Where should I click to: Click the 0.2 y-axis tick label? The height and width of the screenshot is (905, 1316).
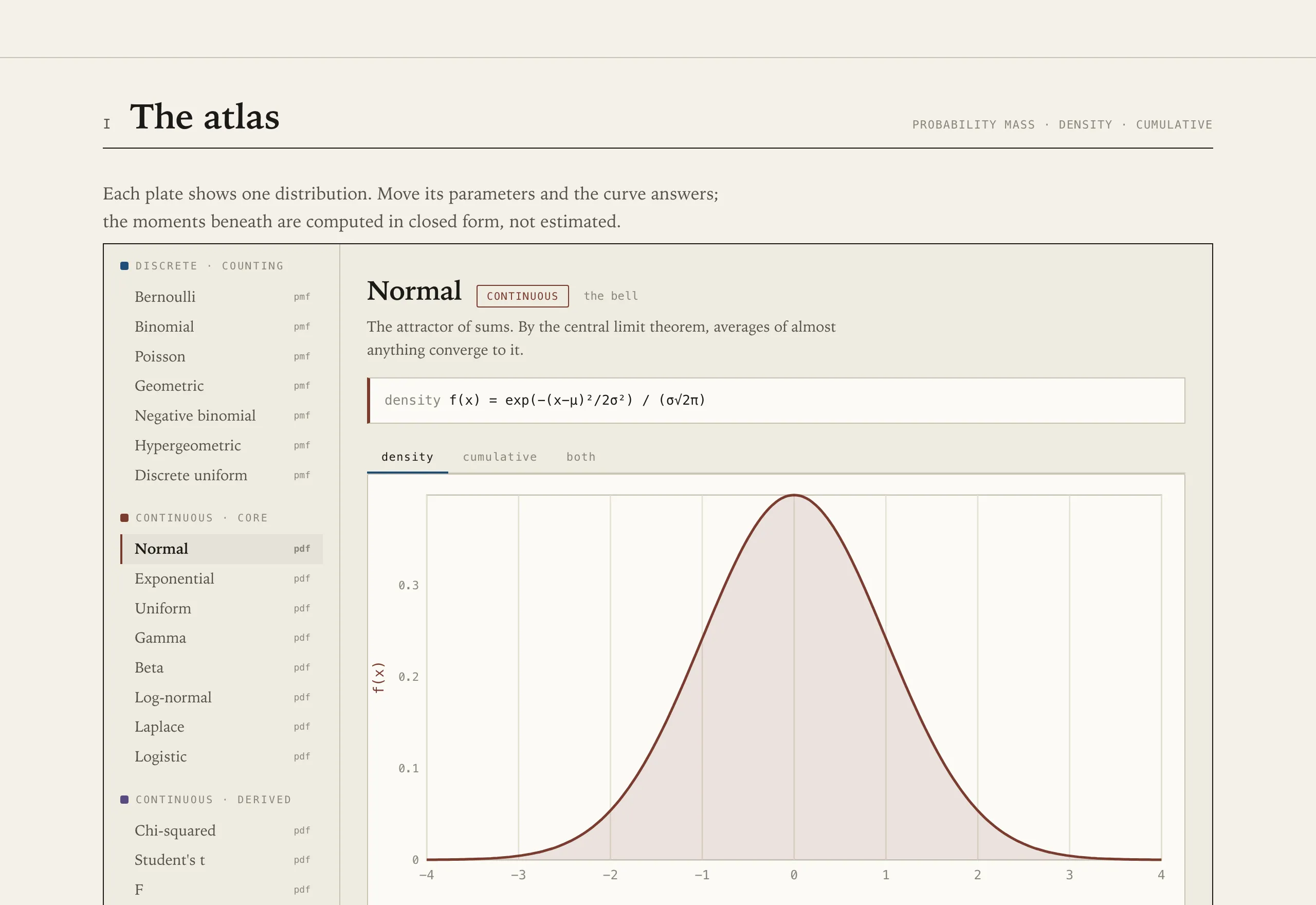[x=409, y=677]
